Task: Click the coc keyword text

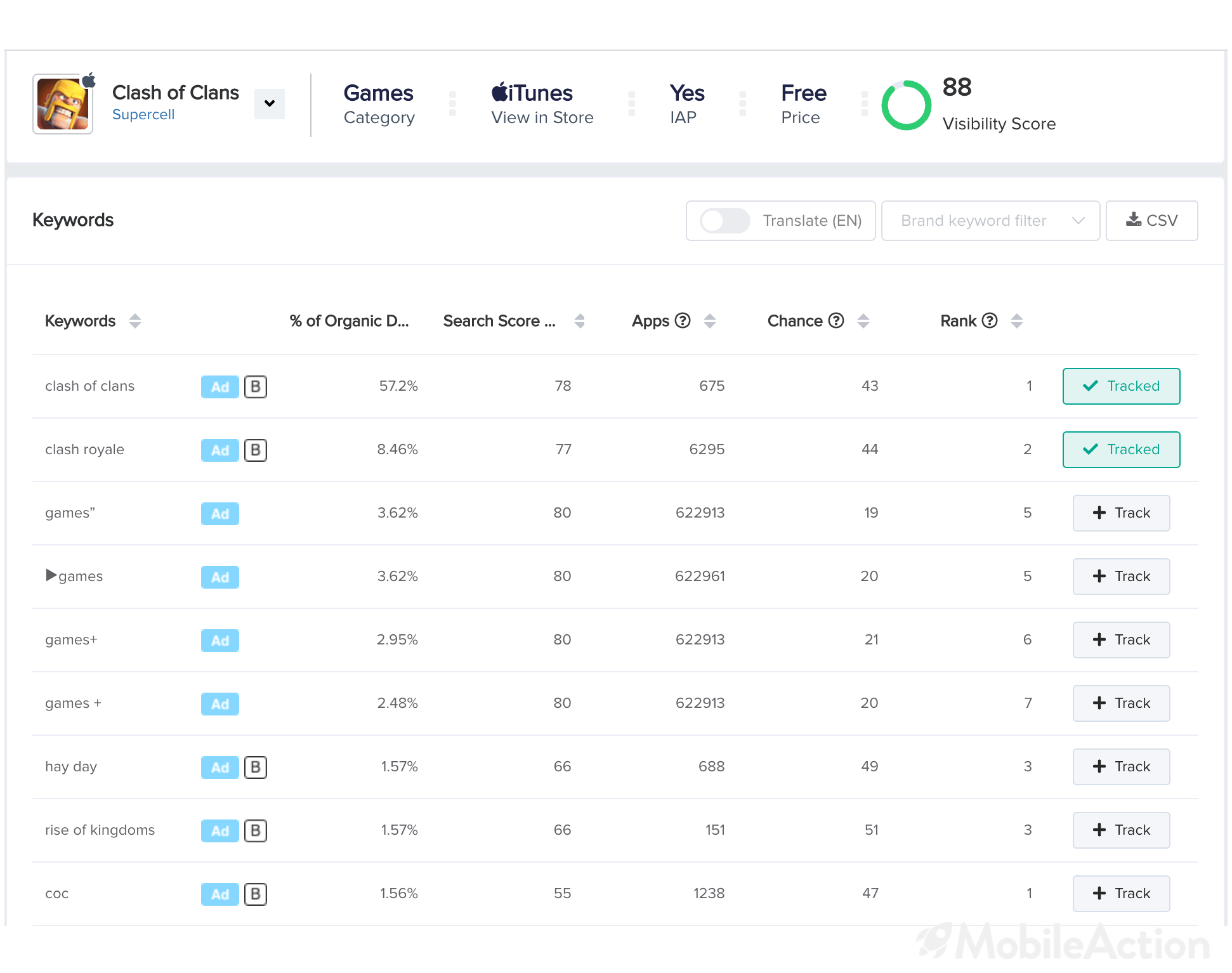Action: click(x=56, y=894)
